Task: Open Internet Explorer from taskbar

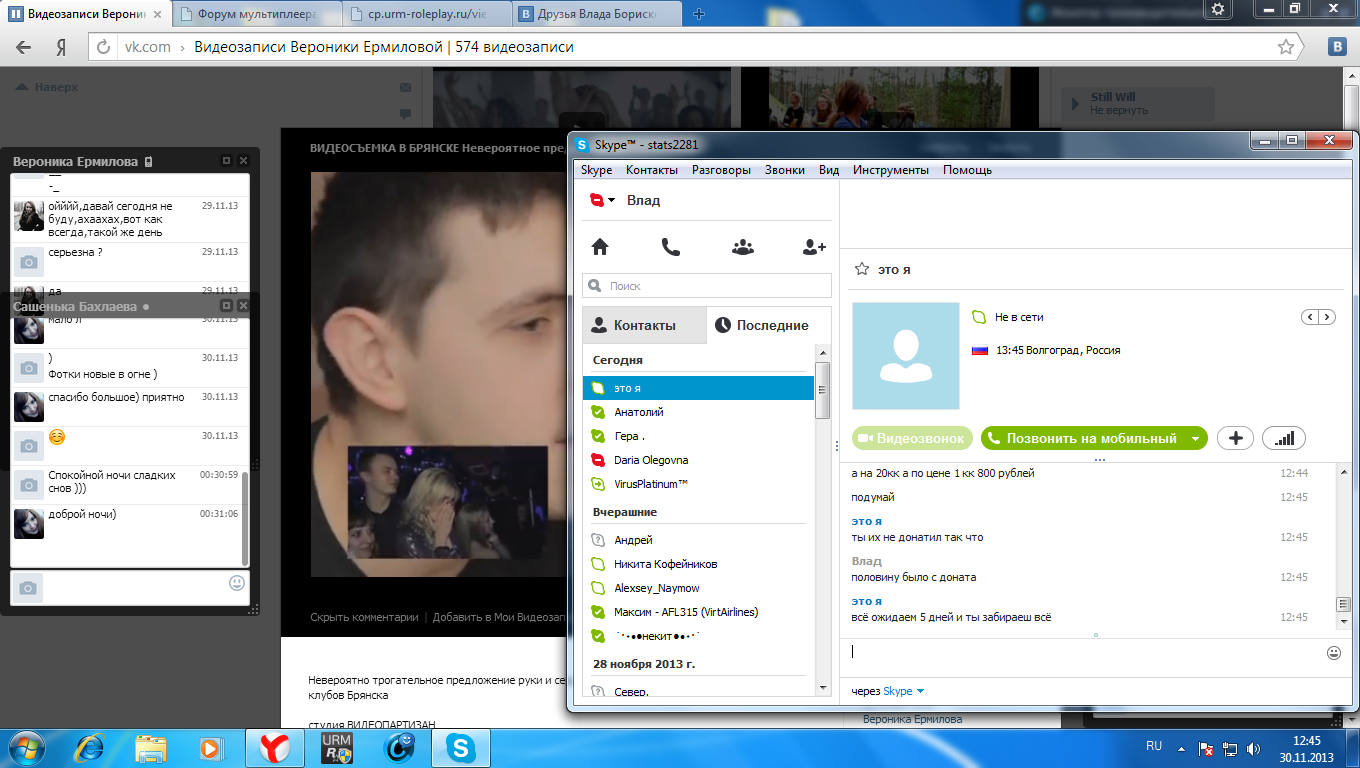Action: coord(91,747)
